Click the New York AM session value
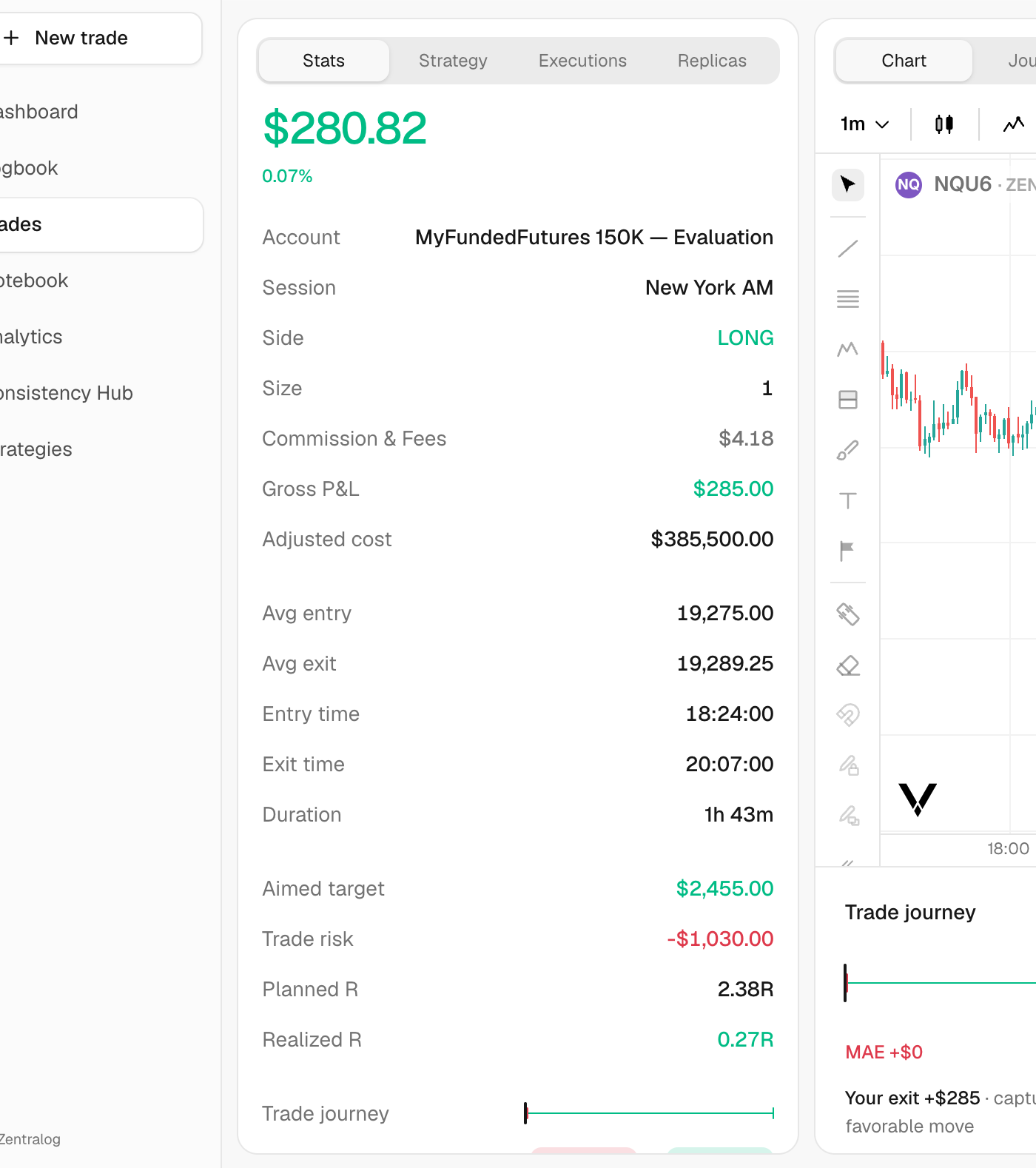 tap(709, 288)
